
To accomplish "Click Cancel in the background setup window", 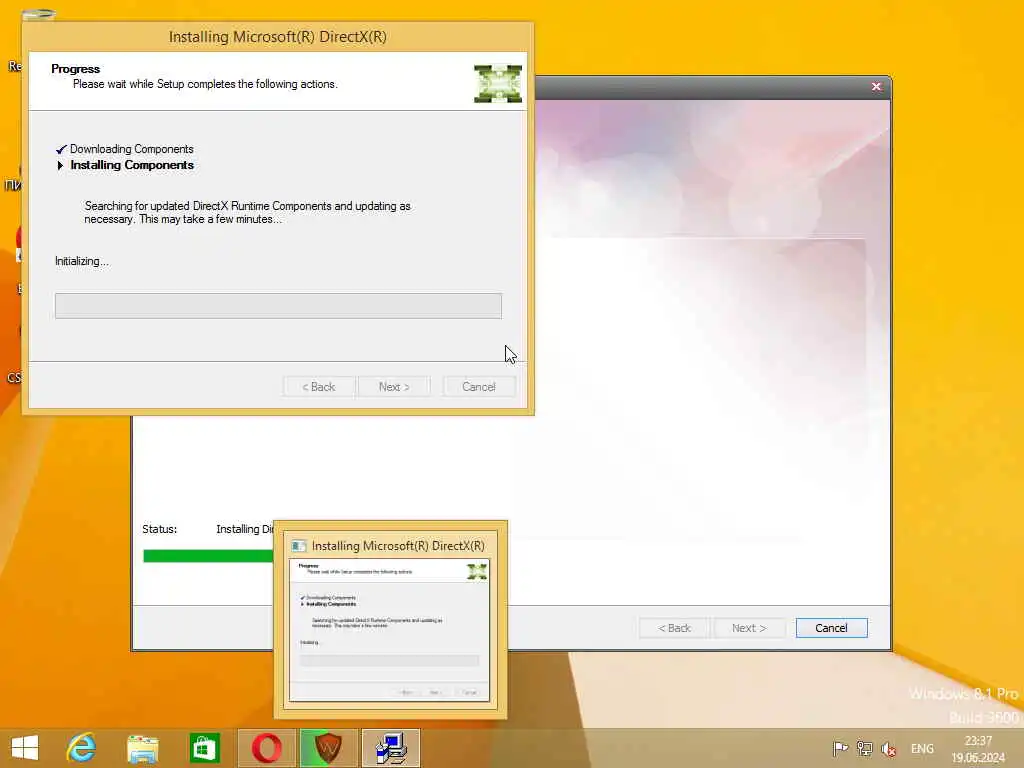I will (831, 628).
